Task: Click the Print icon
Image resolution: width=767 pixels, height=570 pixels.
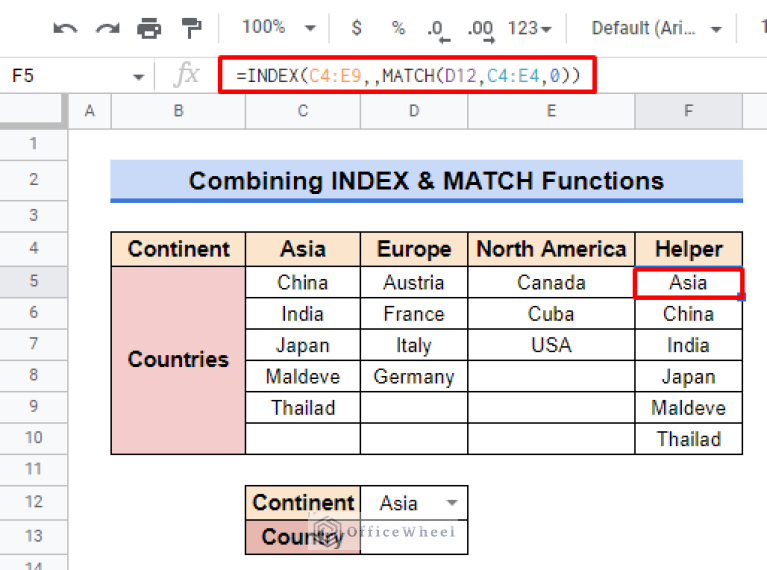Action: pyautogui.click(x=149, y=28)
